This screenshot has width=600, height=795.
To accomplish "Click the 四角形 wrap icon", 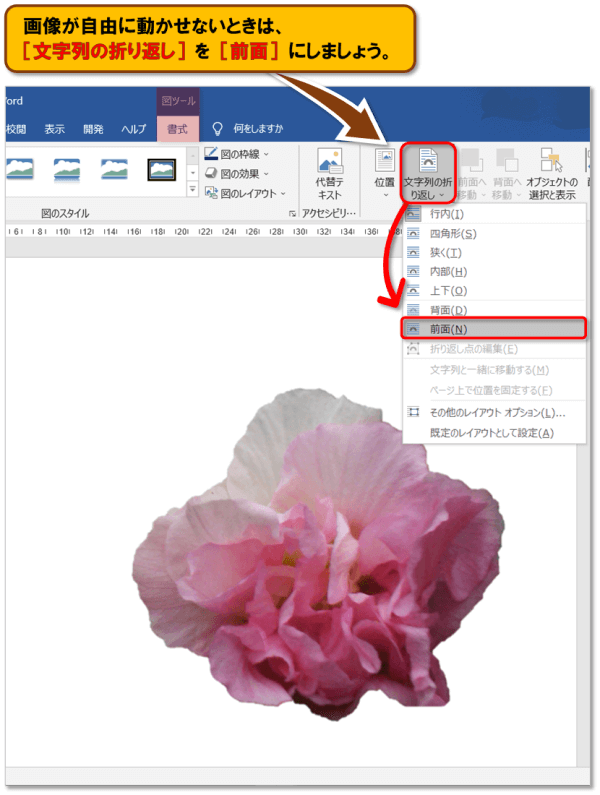I will [x=413, y=234].
